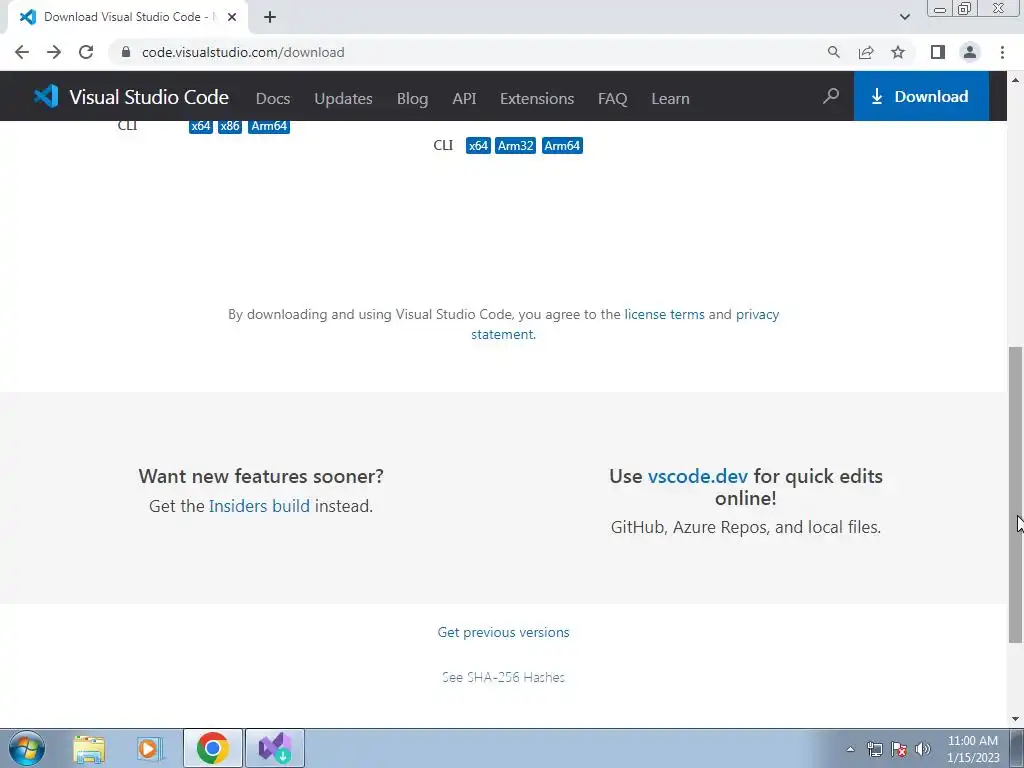
Task: Open the site search magnifier icon
Action: pos(831,97)
